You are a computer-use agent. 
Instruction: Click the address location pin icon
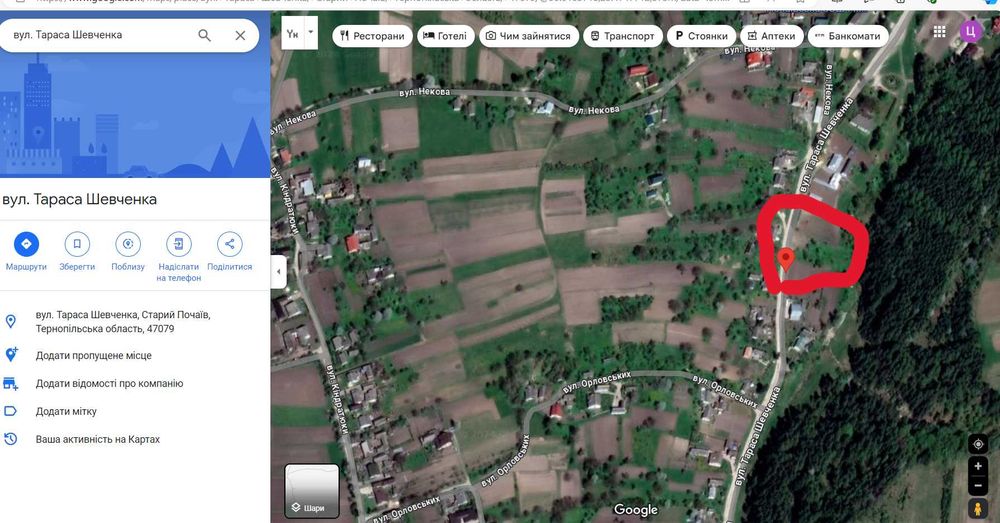click(x=11, y=321)
